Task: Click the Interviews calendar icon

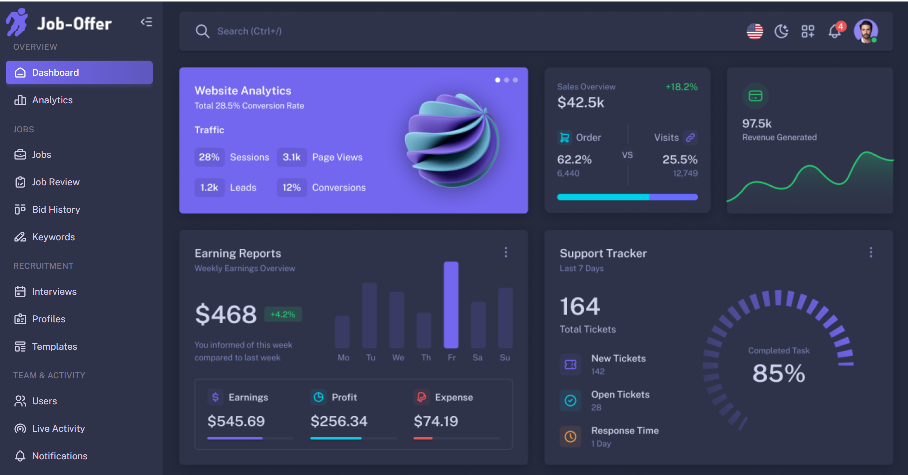Action: click(x=20, y=291)
